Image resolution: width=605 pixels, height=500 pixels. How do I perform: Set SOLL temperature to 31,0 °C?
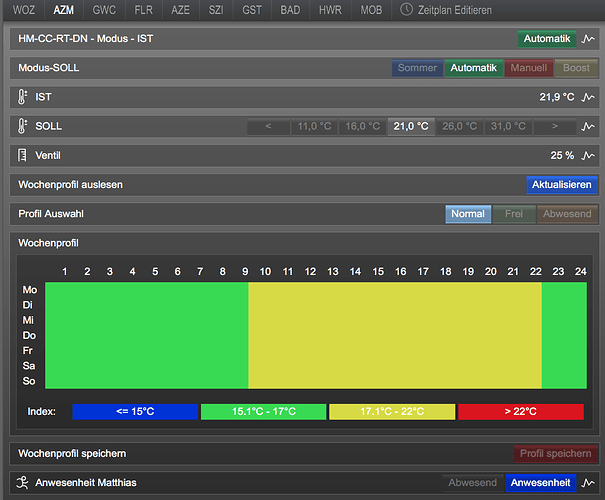coord(508,127)
